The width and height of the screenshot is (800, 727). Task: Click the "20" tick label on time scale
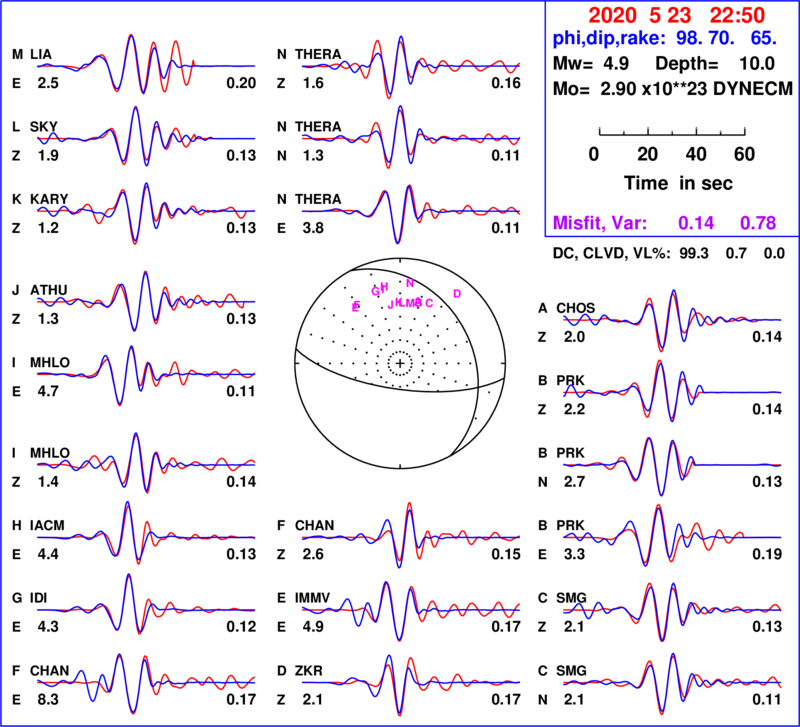[x=647, y=154]
